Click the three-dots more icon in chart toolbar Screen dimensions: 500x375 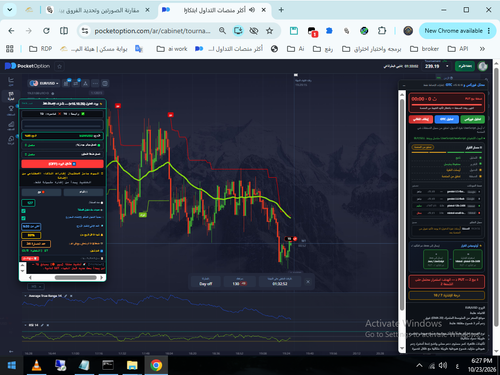pos(95,83)
